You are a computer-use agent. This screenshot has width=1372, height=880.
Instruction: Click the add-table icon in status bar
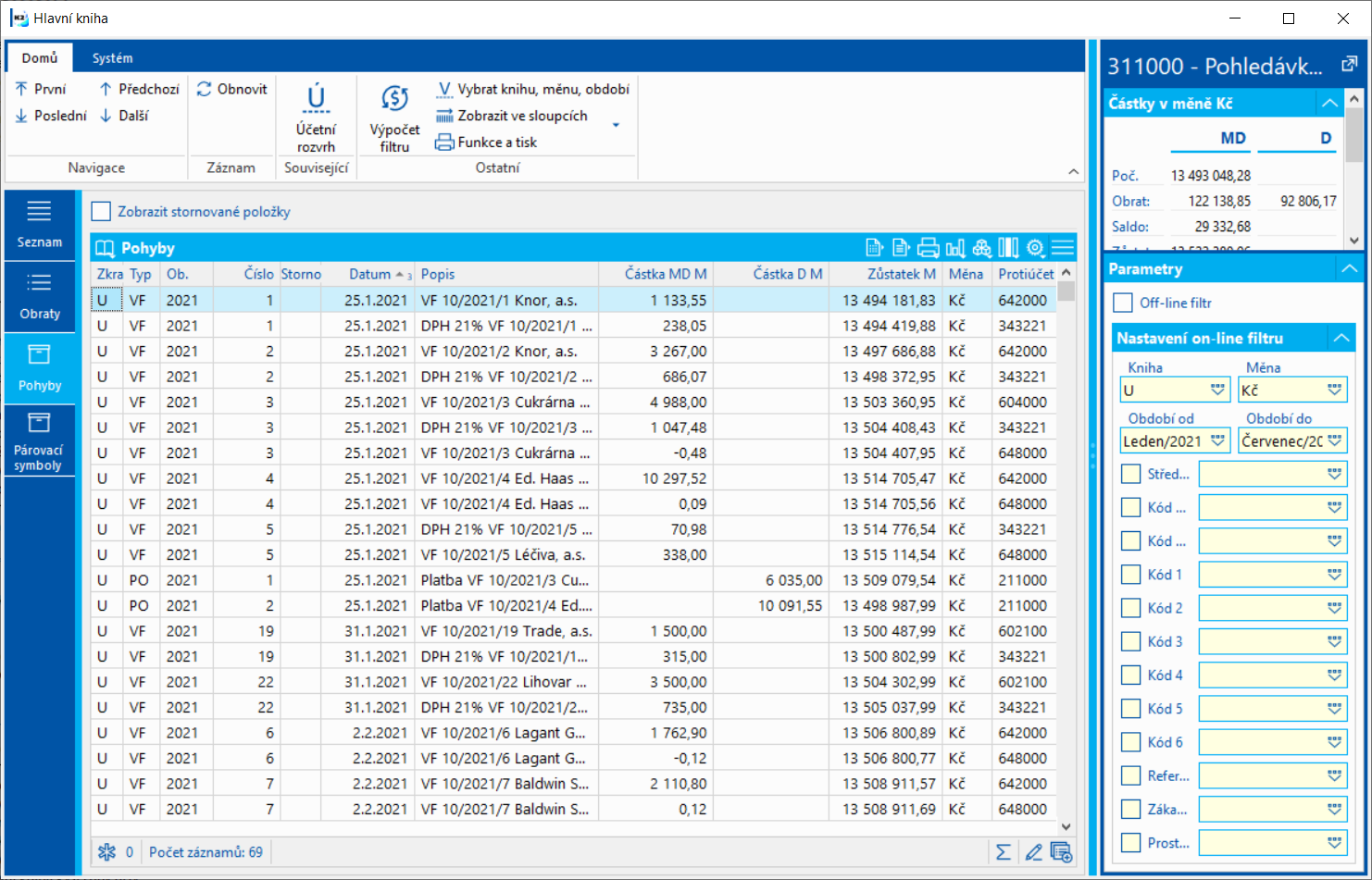(1061, 852)
